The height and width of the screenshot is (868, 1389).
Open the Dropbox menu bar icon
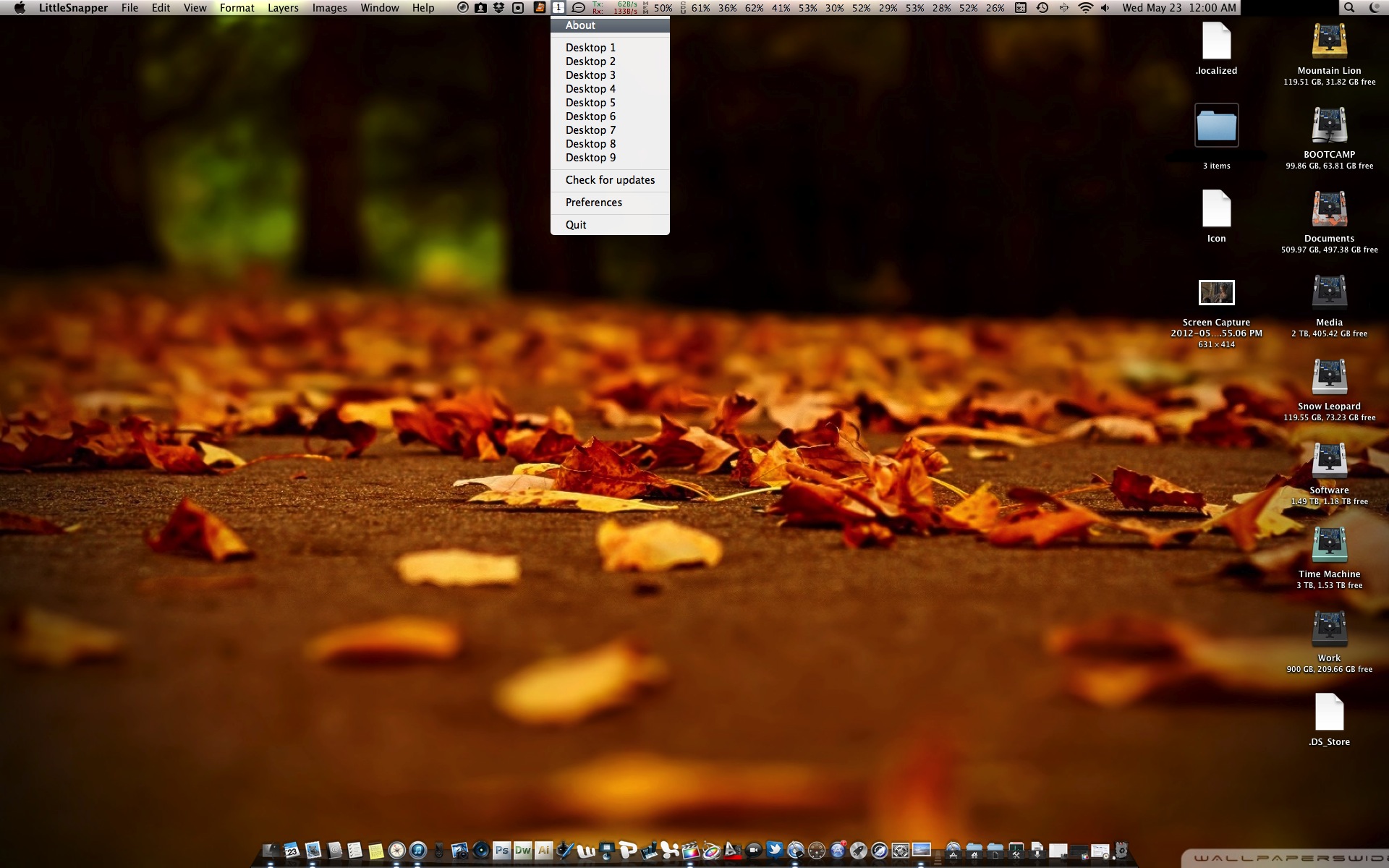click(499, 8)
